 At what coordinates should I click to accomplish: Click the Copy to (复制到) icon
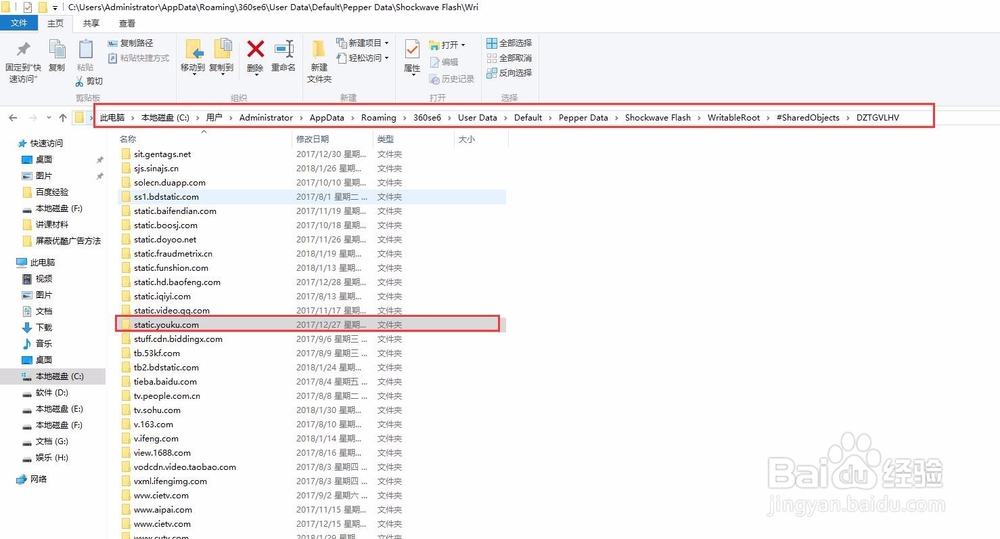coord(222,50)
